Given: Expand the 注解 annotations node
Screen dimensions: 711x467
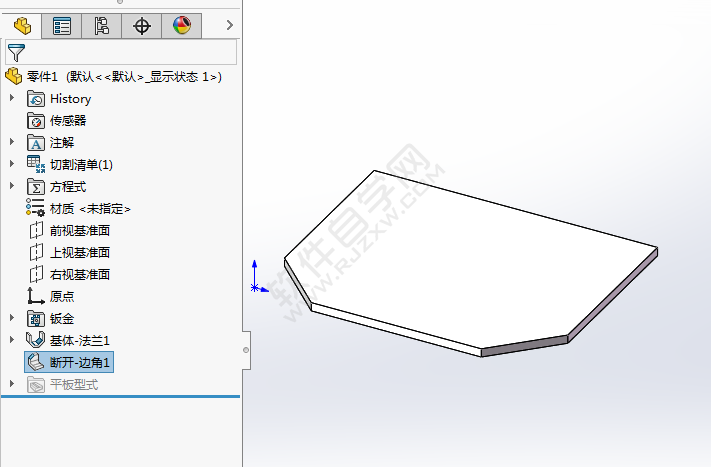Looking at the screenshot, I should 12,142.
